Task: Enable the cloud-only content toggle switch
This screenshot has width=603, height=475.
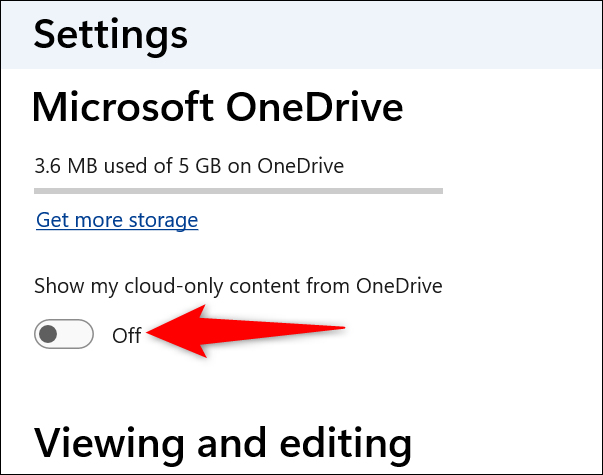Action: point(63,335)
